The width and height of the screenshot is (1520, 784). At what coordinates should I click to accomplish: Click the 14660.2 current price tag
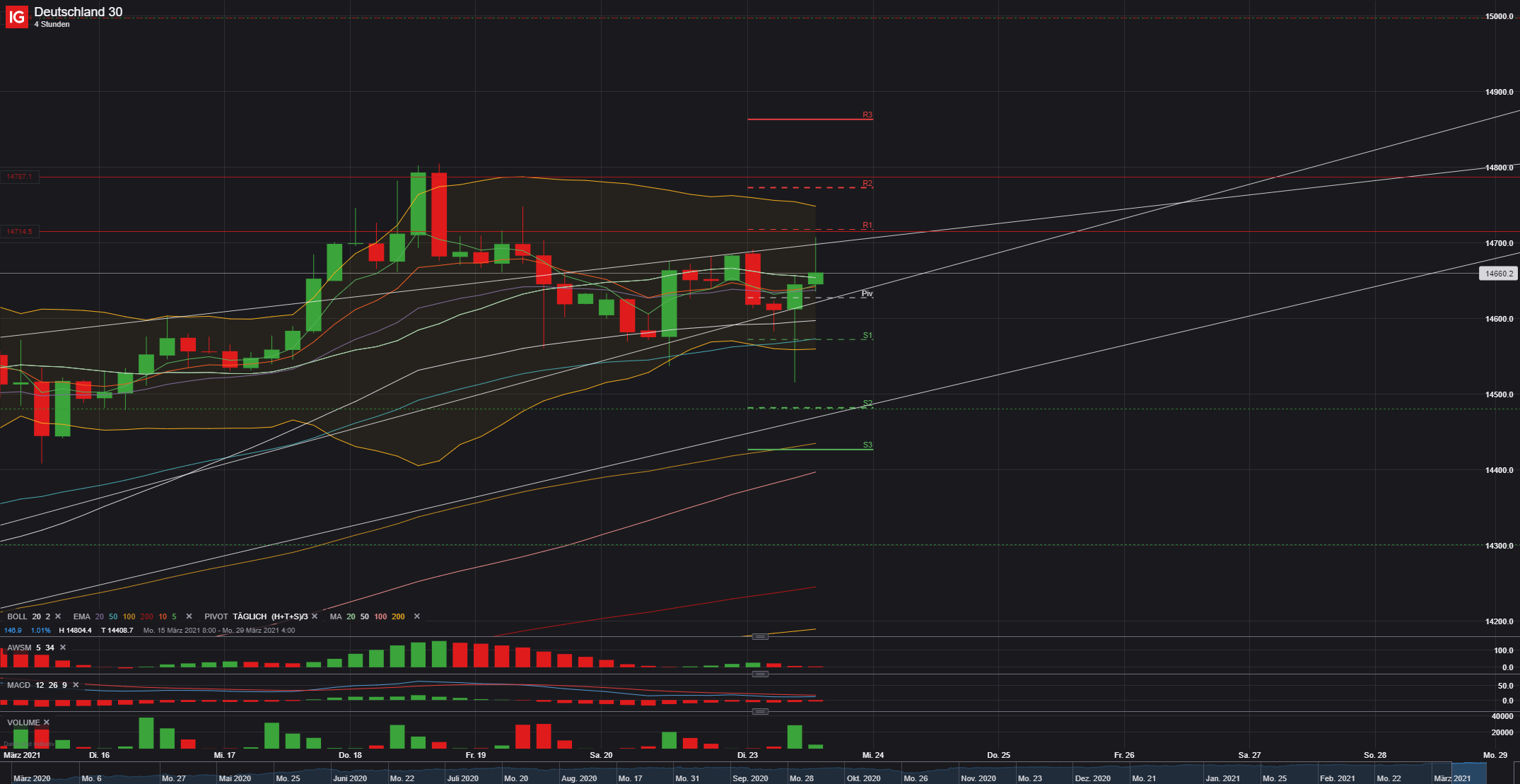[1498, 274]
